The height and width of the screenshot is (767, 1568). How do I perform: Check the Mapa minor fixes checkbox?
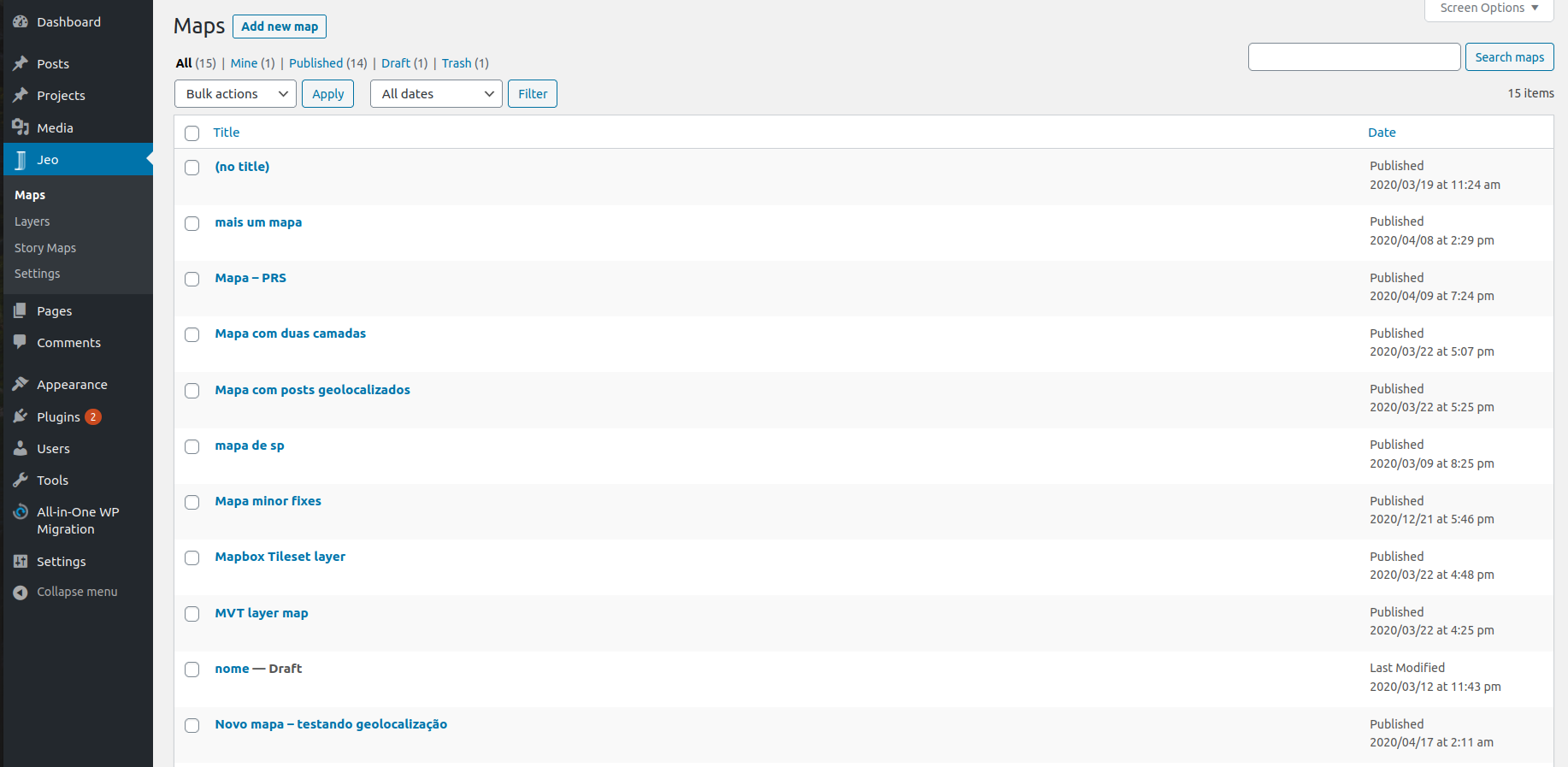point(192,502)
